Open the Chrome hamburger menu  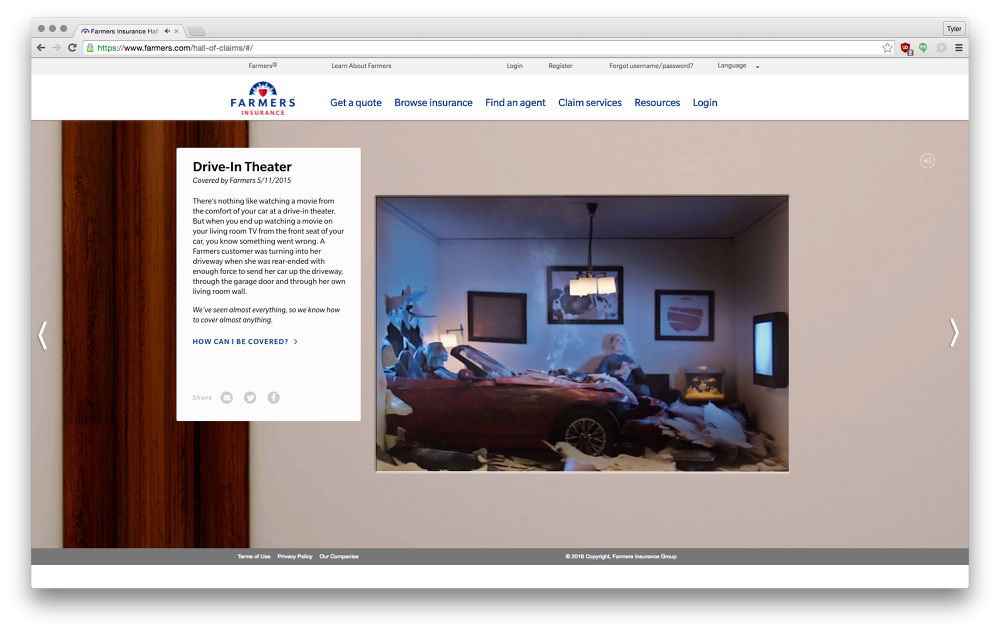click(x=958, y=46)
